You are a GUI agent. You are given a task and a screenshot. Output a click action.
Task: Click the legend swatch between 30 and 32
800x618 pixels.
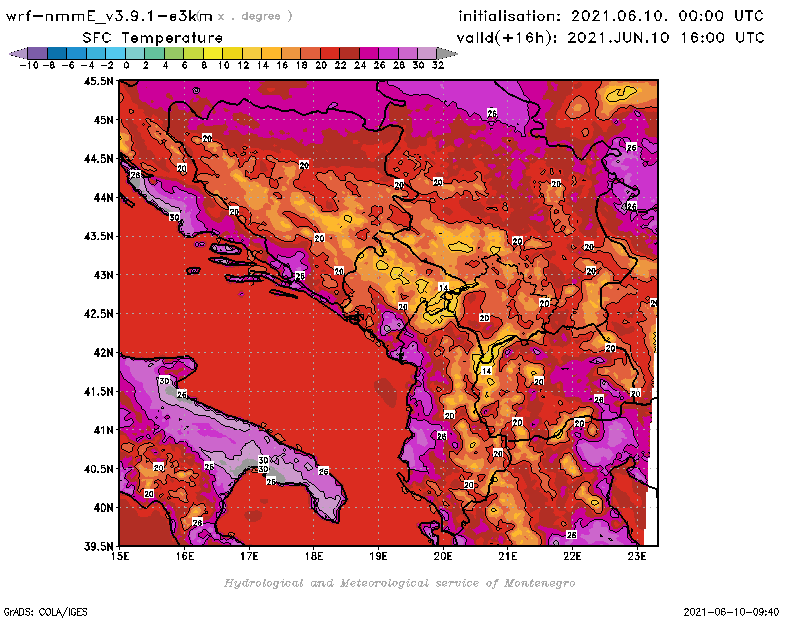pos(428,53)
